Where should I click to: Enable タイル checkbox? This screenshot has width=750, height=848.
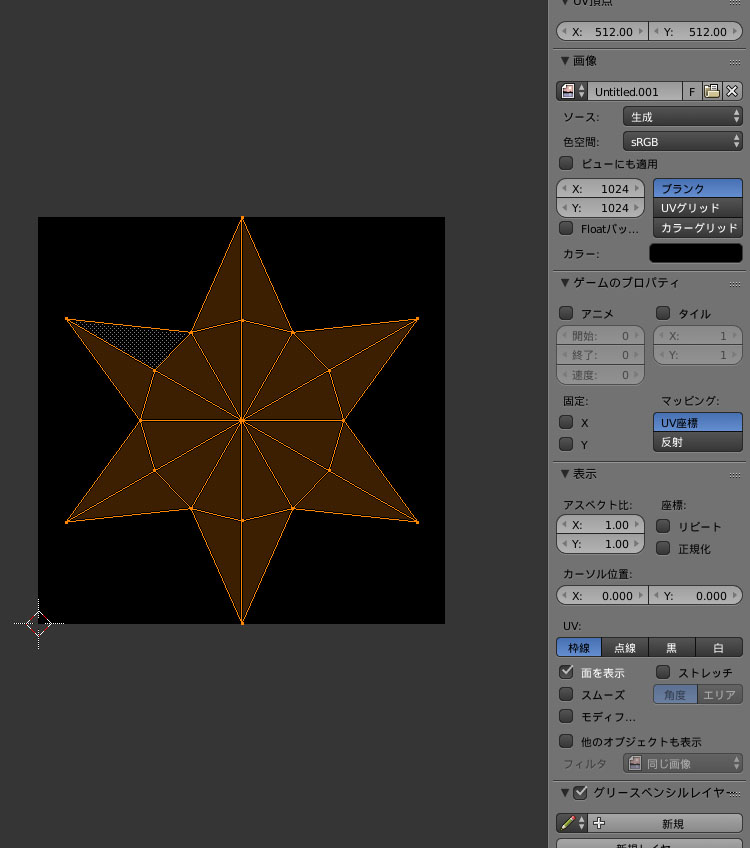click(x=663, y=313)
